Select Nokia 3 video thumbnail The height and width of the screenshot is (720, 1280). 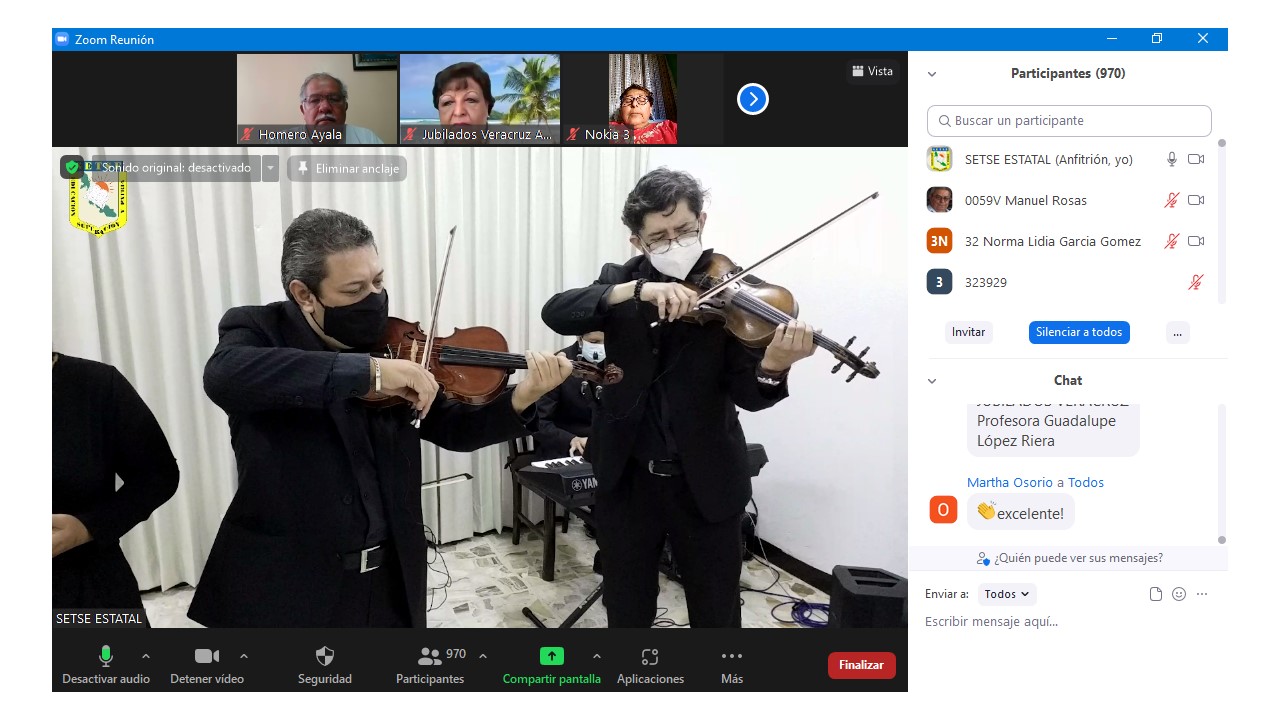pyautogui.click(x=643, y=99)
